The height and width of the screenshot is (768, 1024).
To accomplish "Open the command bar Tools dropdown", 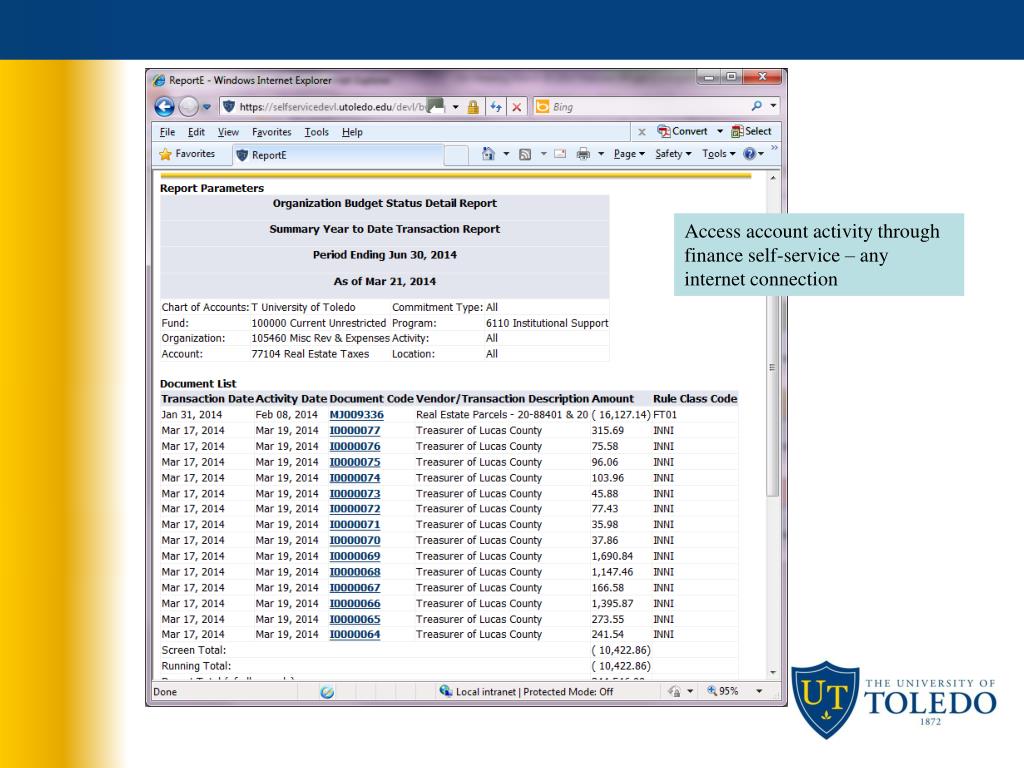I will point(718,154).
